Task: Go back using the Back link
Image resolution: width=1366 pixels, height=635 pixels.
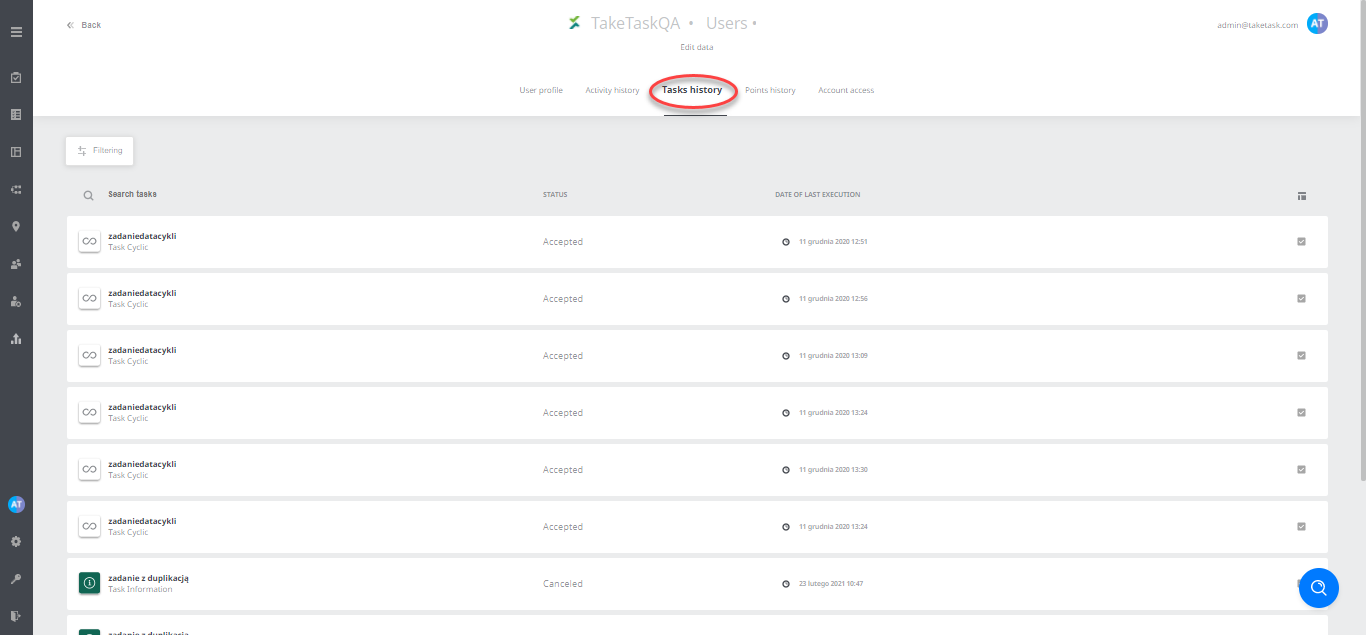Action: 84,25
